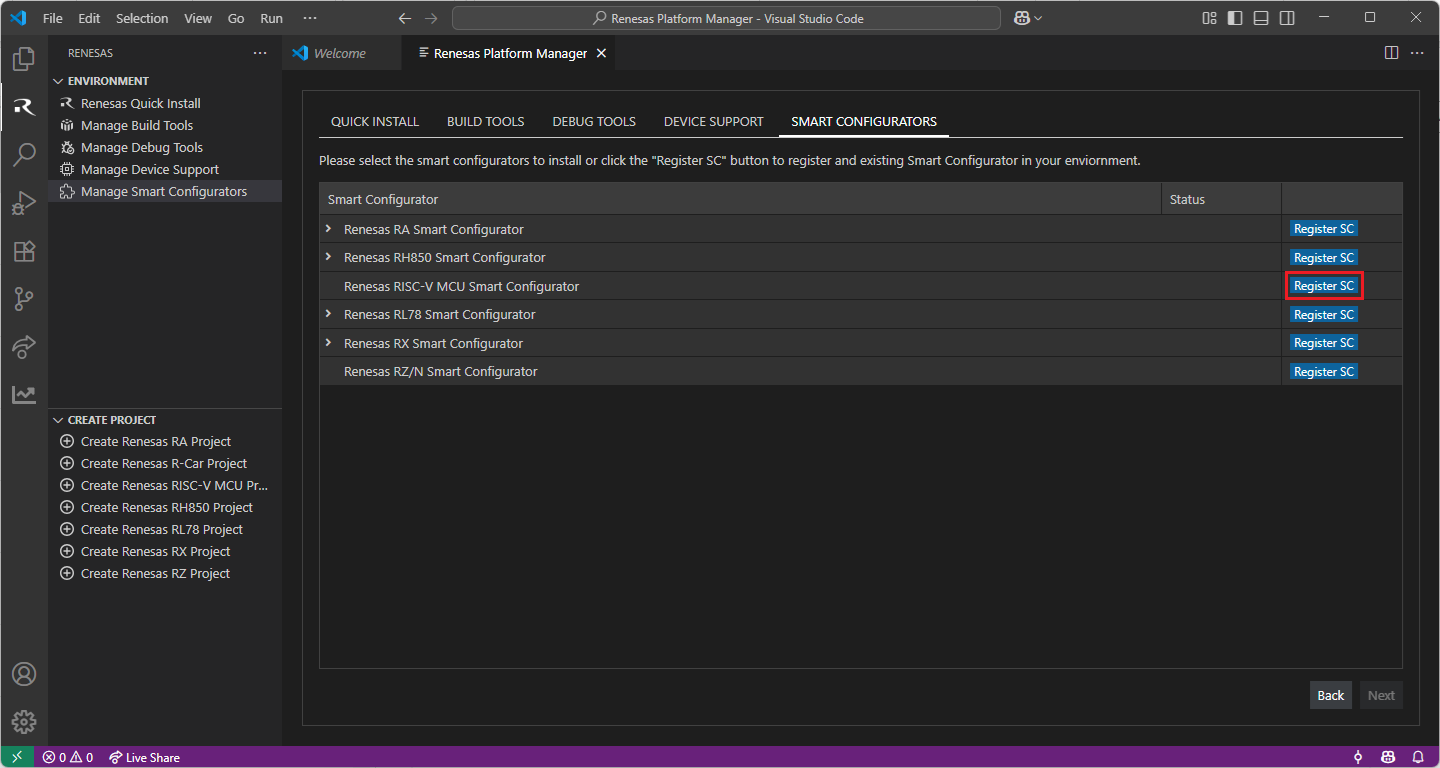Open Source Control view icon

24,299
